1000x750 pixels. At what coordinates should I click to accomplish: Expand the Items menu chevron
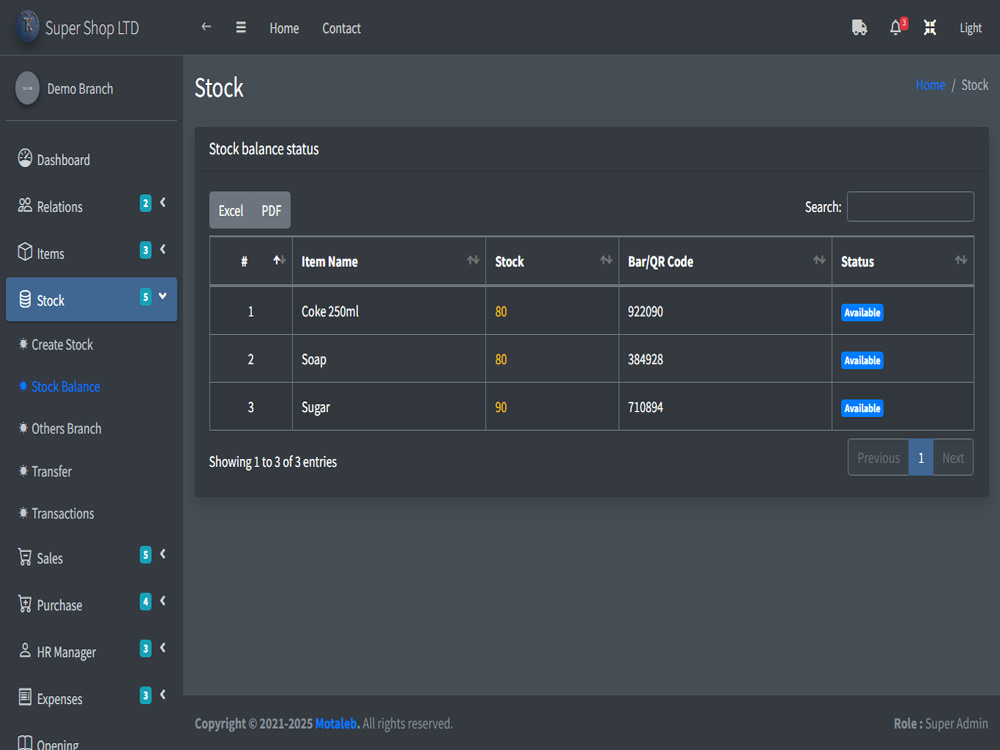tap(163, 249)
